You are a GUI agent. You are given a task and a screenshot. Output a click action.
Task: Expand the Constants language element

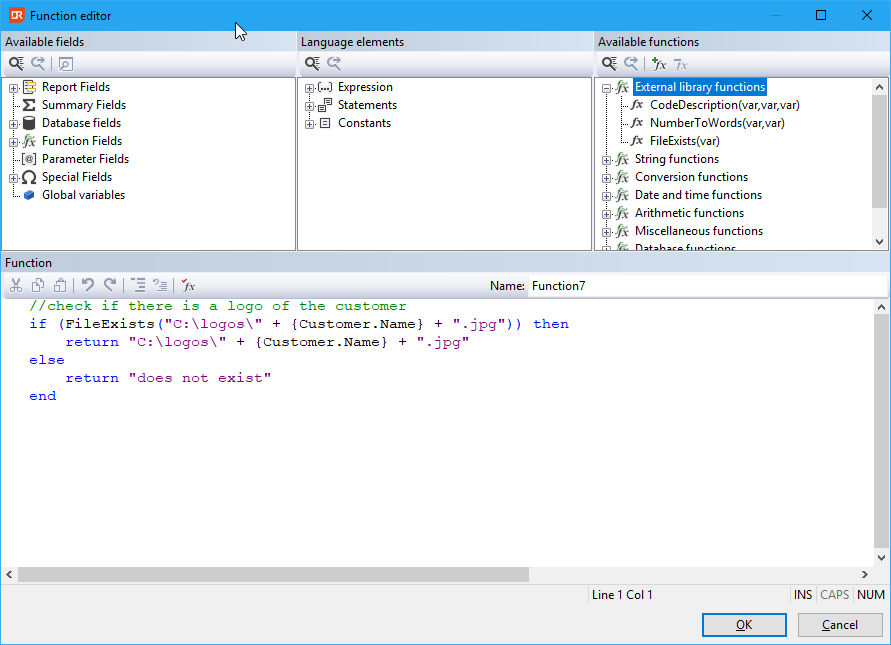(309, 124)
